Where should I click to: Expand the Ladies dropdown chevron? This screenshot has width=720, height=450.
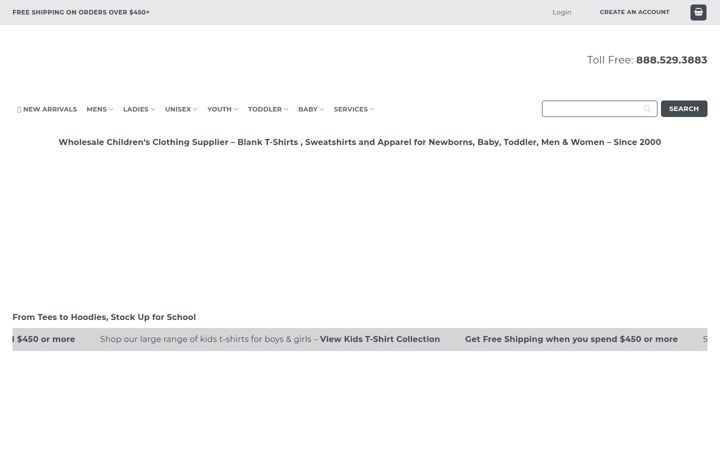pyautogui.click(x=152, y=109)
